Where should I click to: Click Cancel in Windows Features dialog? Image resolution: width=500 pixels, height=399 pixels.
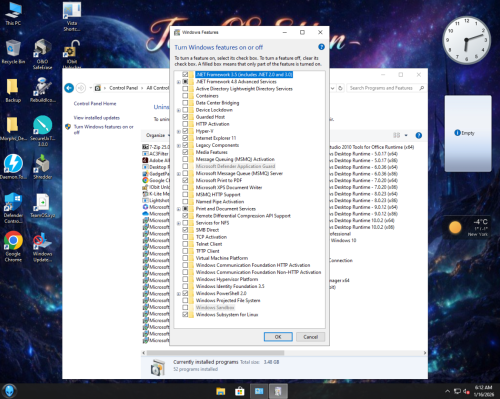click(310, 337)
